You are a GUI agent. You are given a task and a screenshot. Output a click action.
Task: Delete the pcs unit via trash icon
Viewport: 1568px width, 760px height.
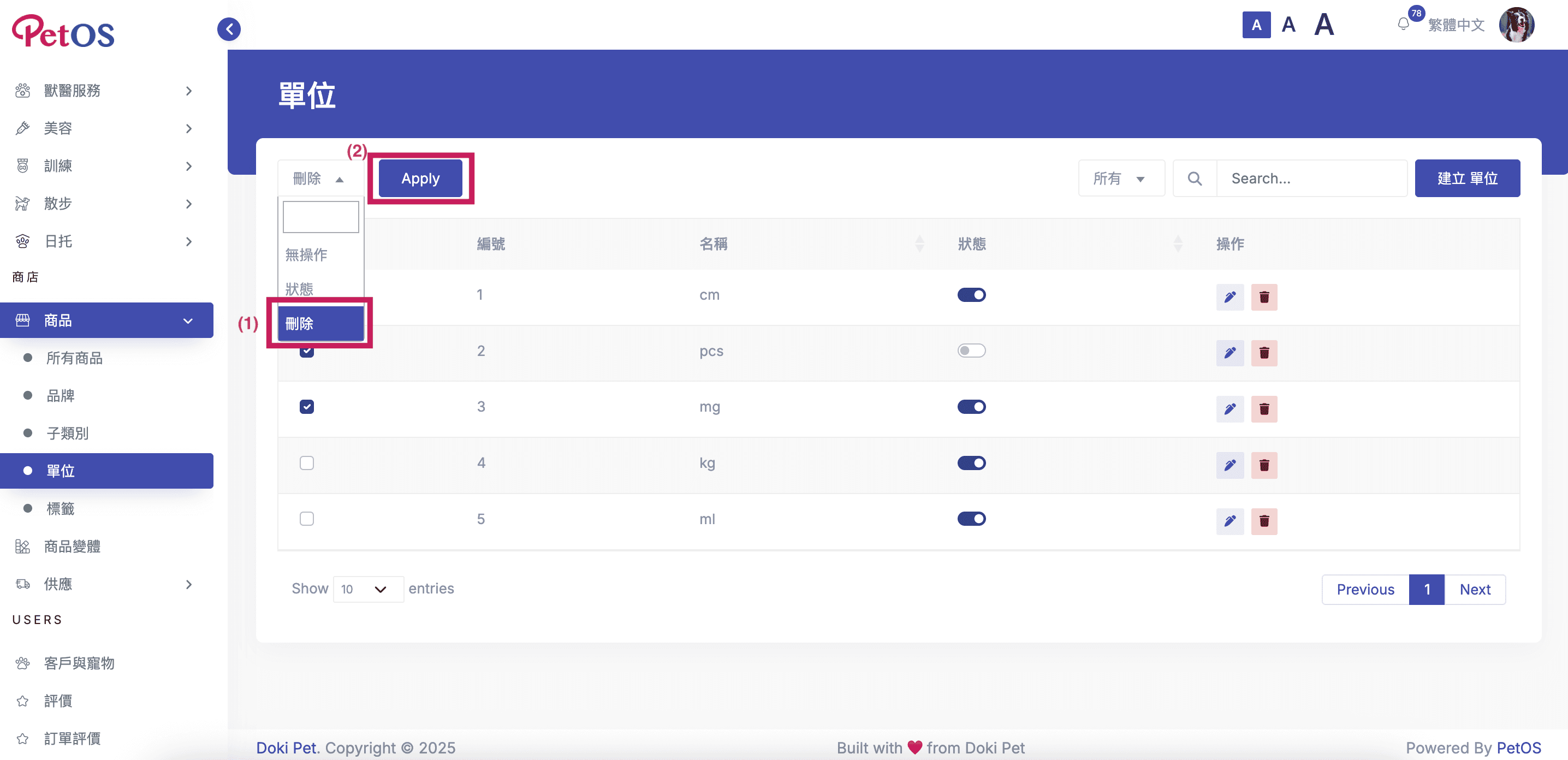[x=1264, y=353]
